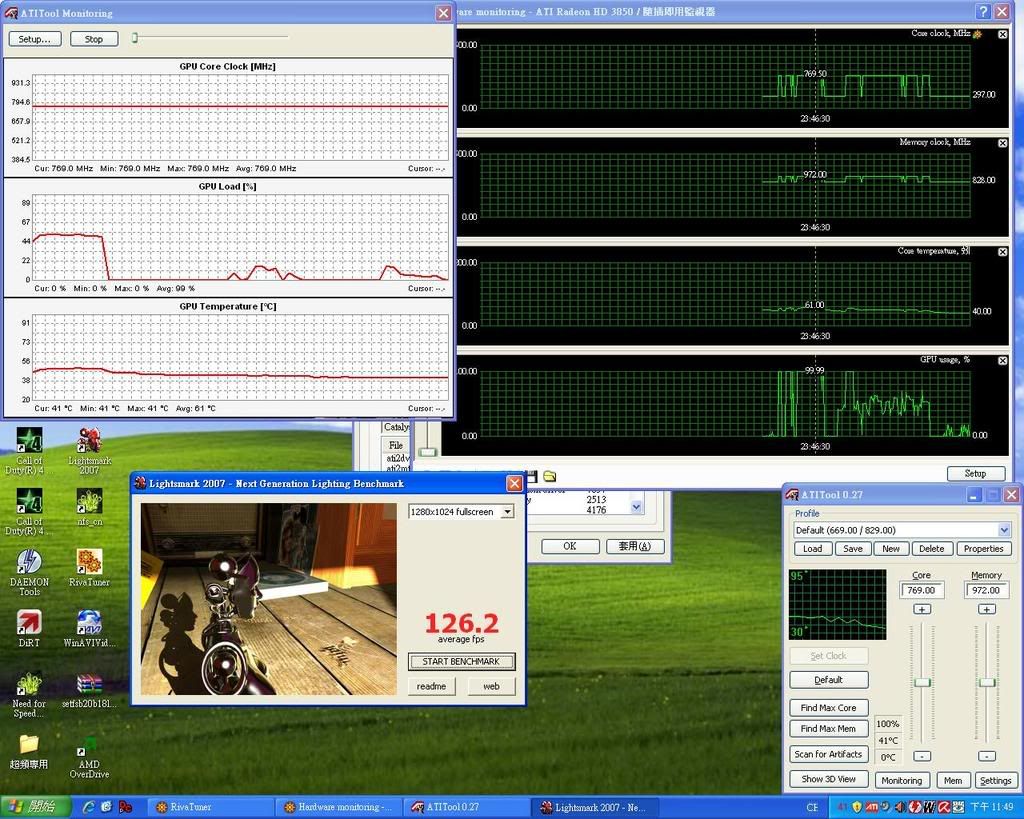Open the Call of Duty 4 desktop shortcut in the top row
Viewport: 1024px width, 819px height.
(29, 450)
